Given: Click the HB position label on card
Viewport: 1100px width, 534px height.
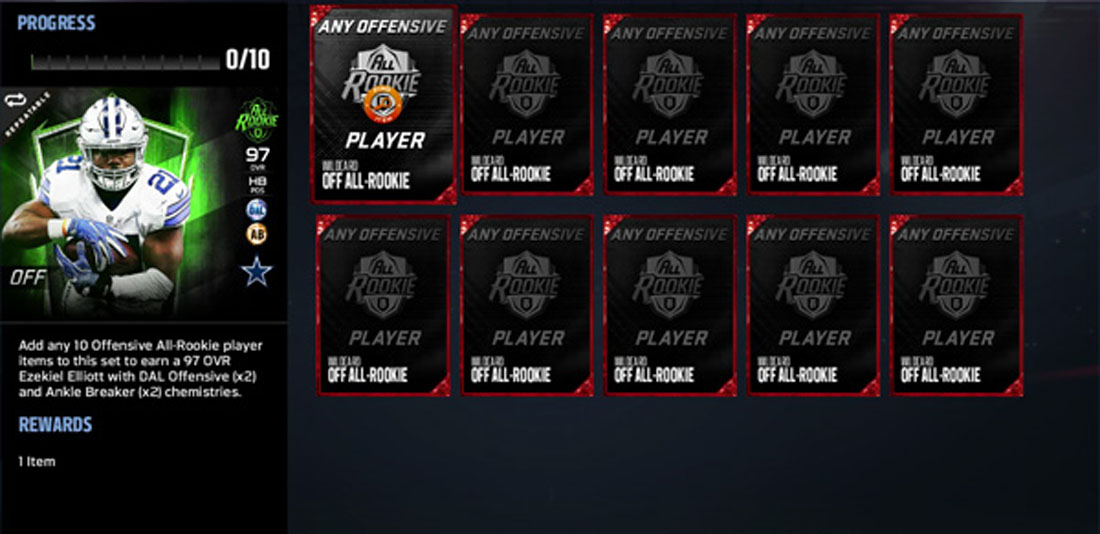Looking at the screenshot, I should (257, 185).
